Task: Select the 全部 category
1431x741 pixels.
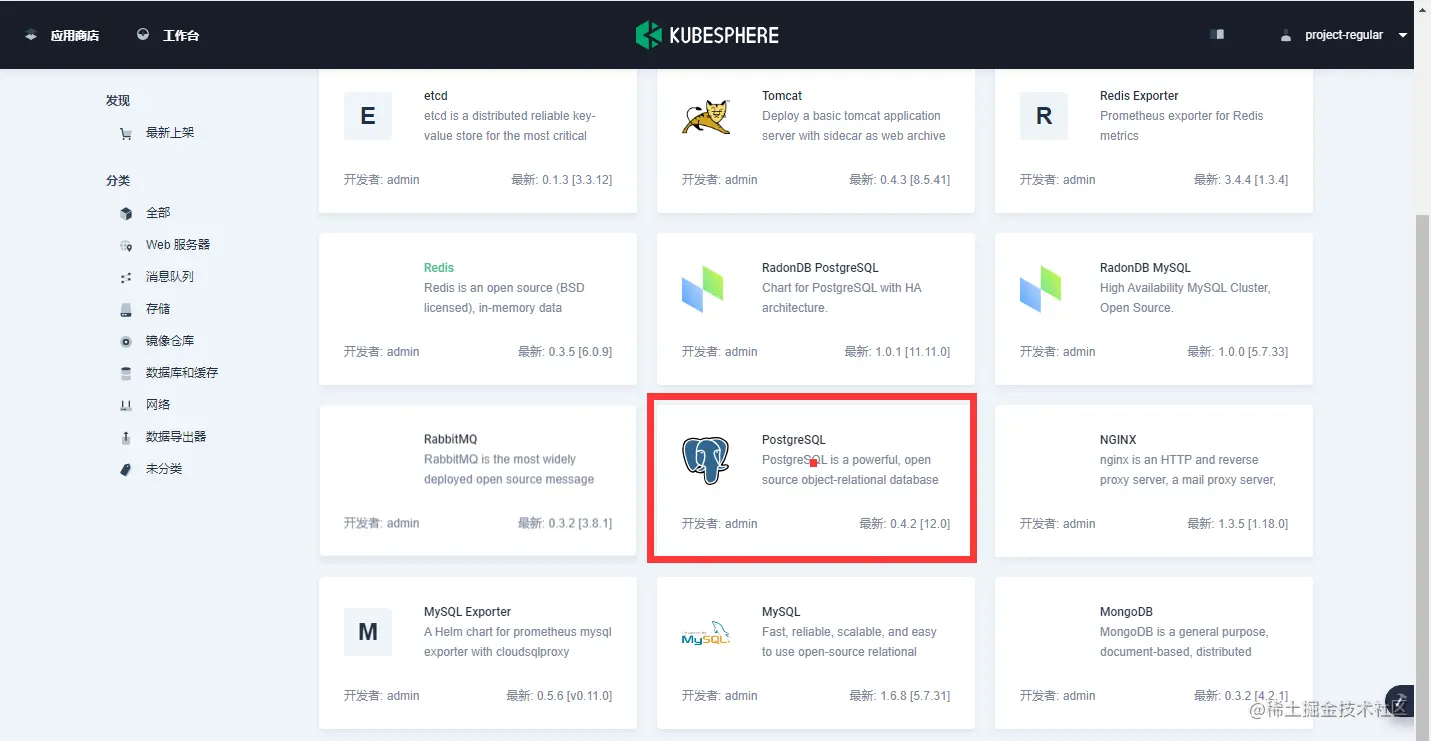Action: 158,212
